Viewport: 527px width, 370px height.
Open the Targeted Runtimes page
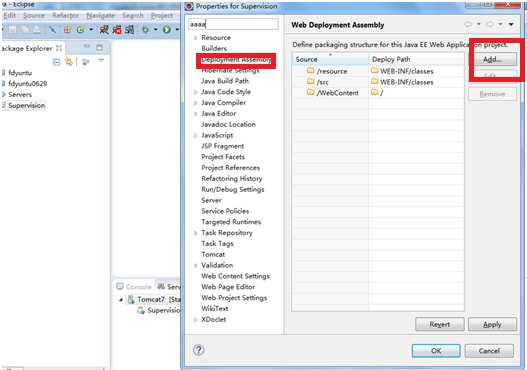[x=231, y=222]
